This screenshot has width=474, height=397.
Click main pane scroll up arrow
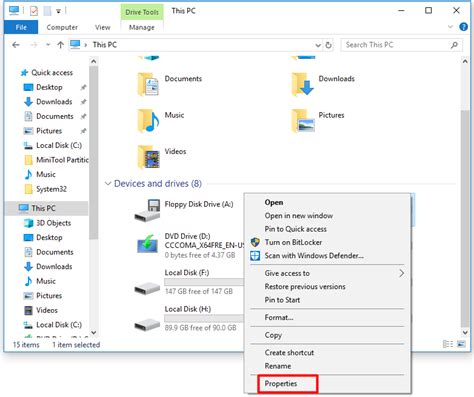pos(465,61)
